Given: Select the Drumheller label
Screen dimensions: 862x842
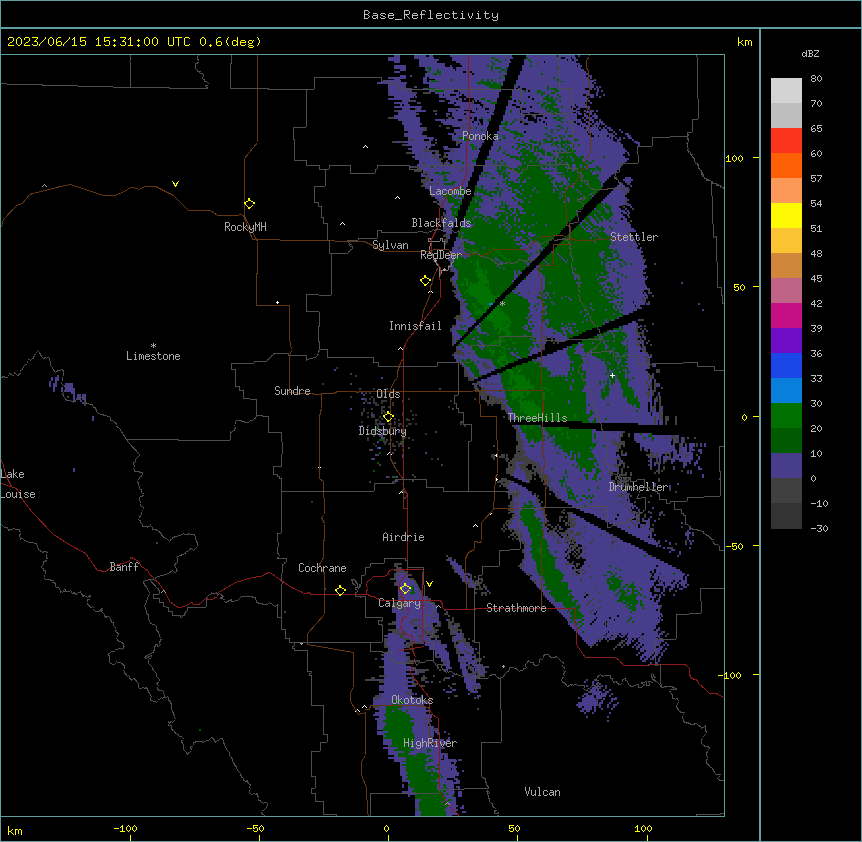Looking at the screenshot, I should click(638, 487).
